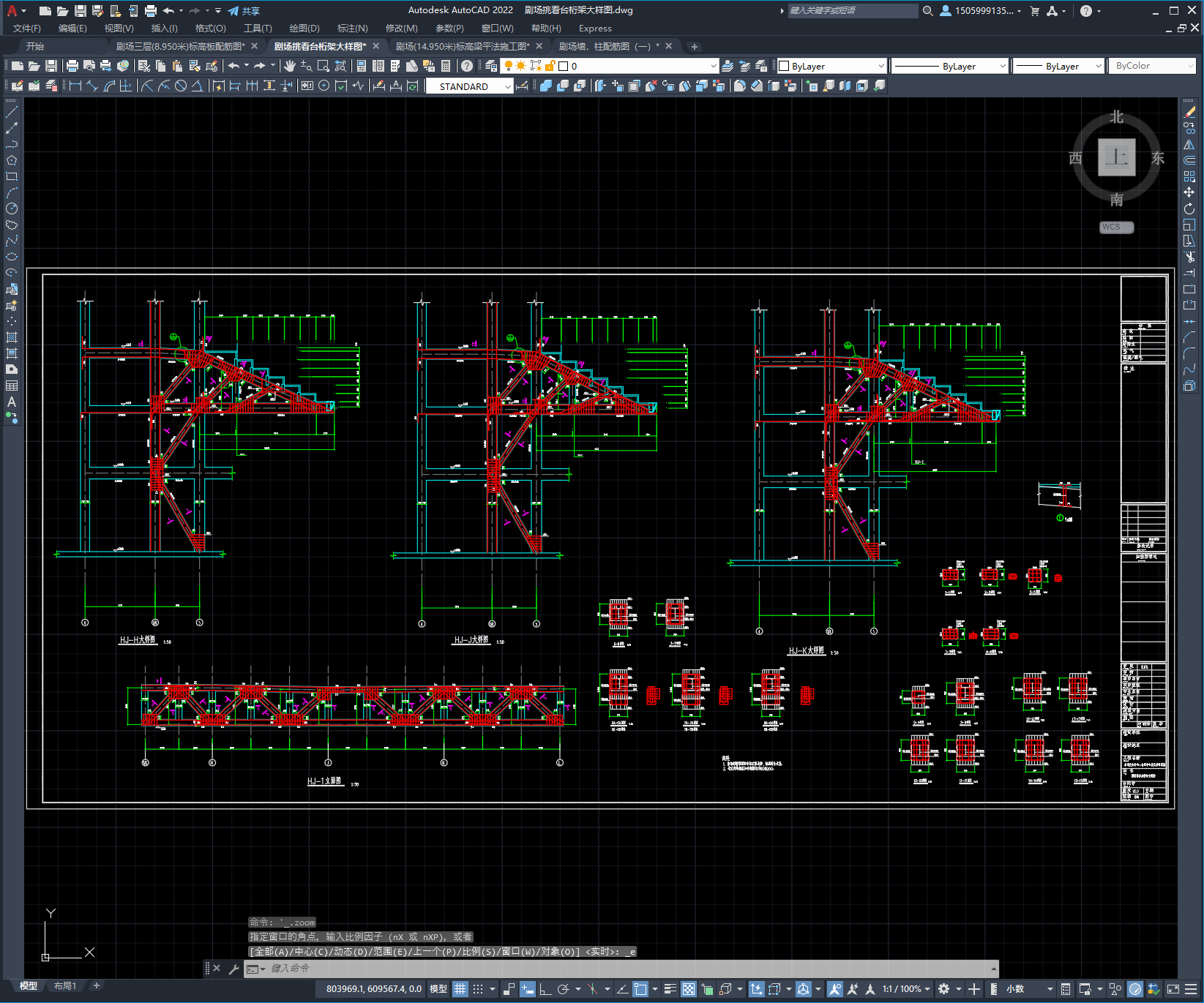Expand the annotation scale 1:1 / 100% dropdown
Viewport: 1204px width, 1003px height.
coord(906,989)
